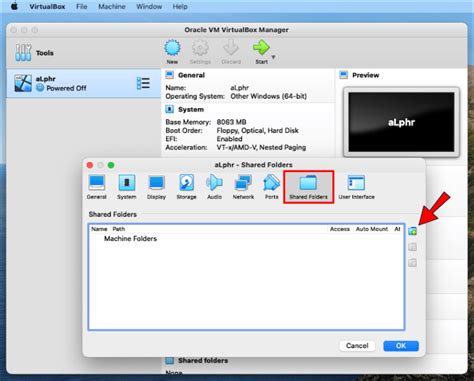Click the '8063 MB' base memory value
474x381 pixels.
point(231,122)
